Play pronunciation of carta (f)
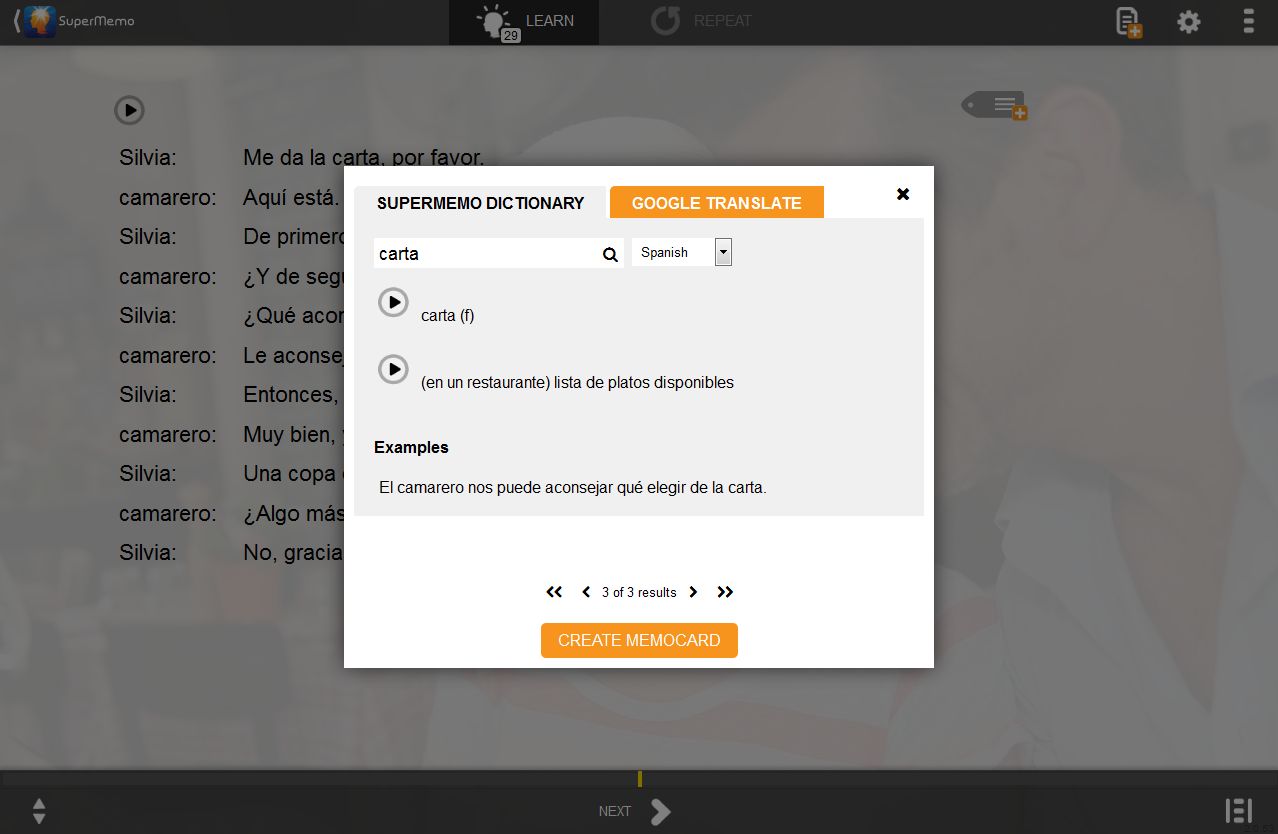Screen dimensions: 1278x834 click(393, 302)
